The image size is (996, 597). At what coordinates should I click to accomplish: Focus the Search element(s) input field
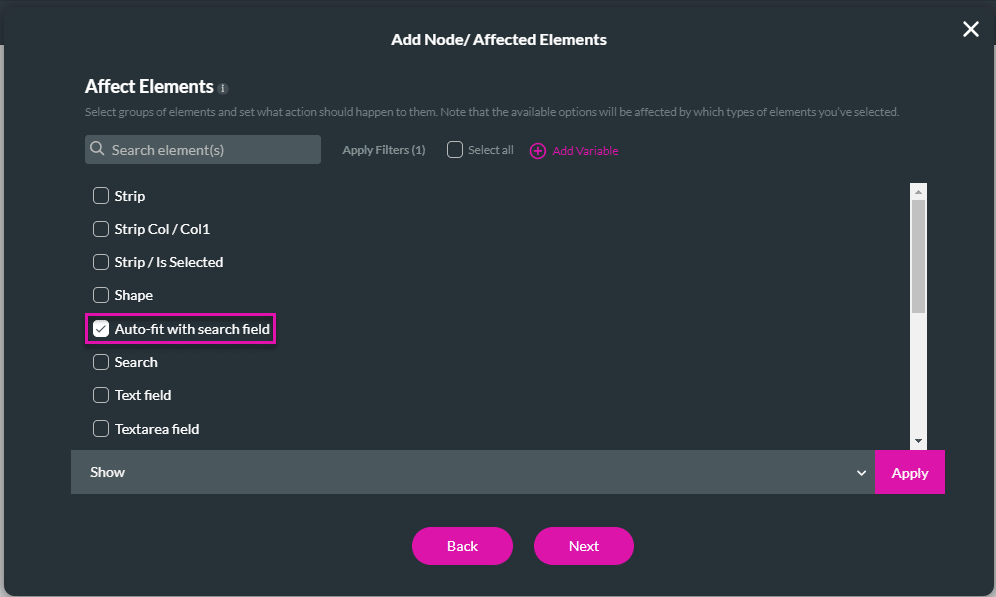point(212,150)
